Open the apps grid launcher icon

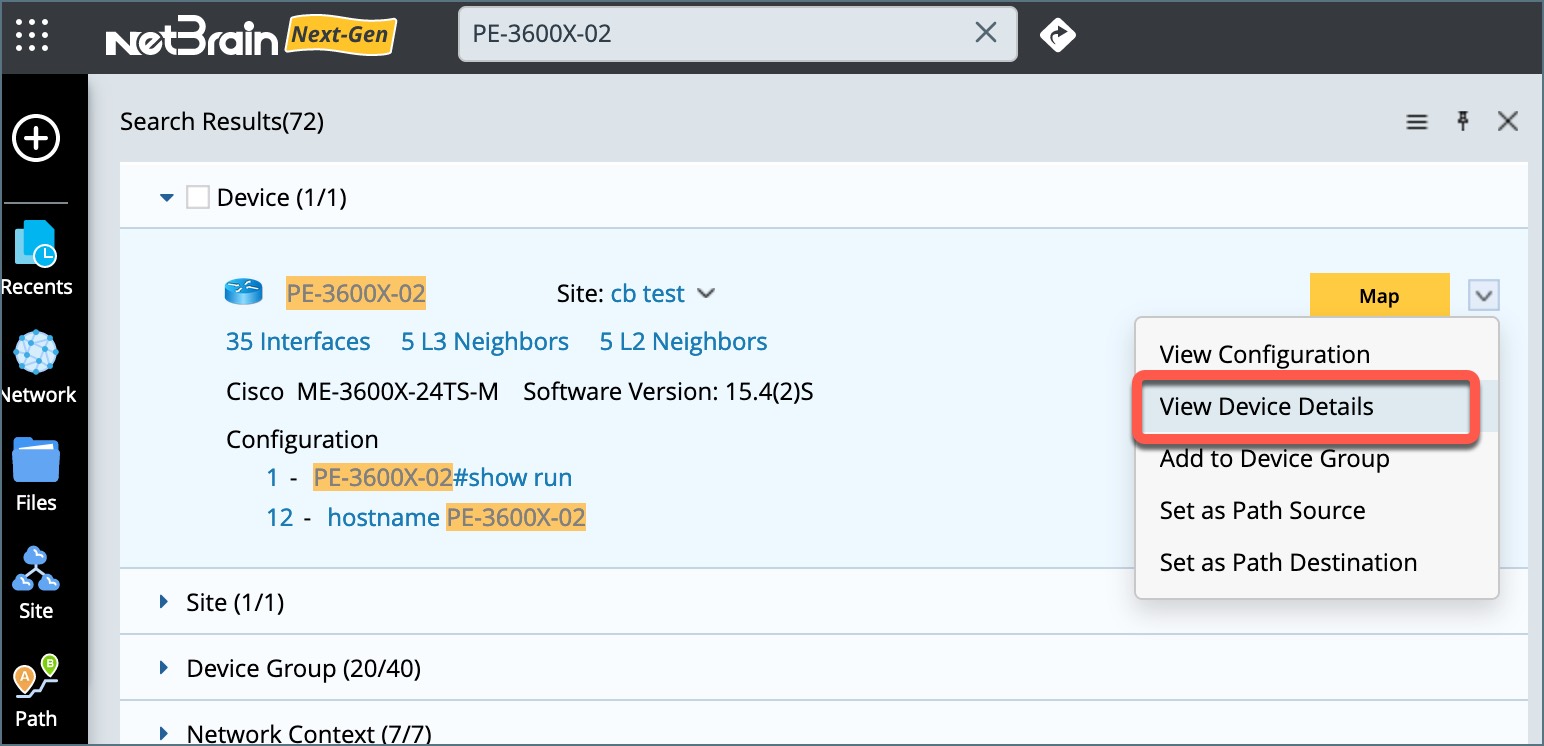pos(33,34)
